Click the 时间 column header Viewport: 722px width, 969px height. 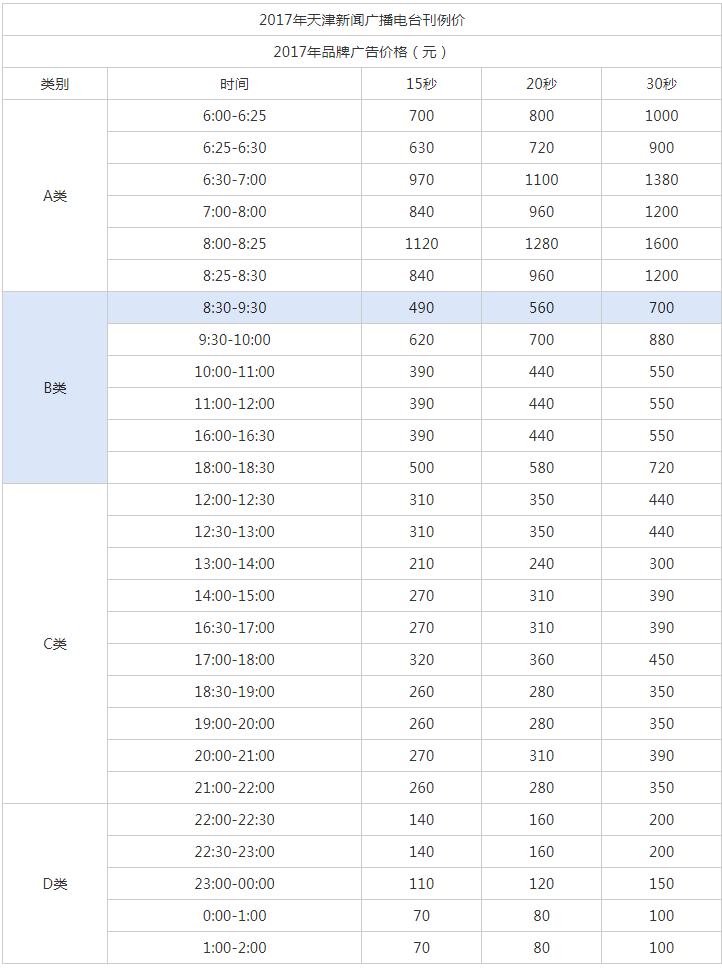coord(234,83)
